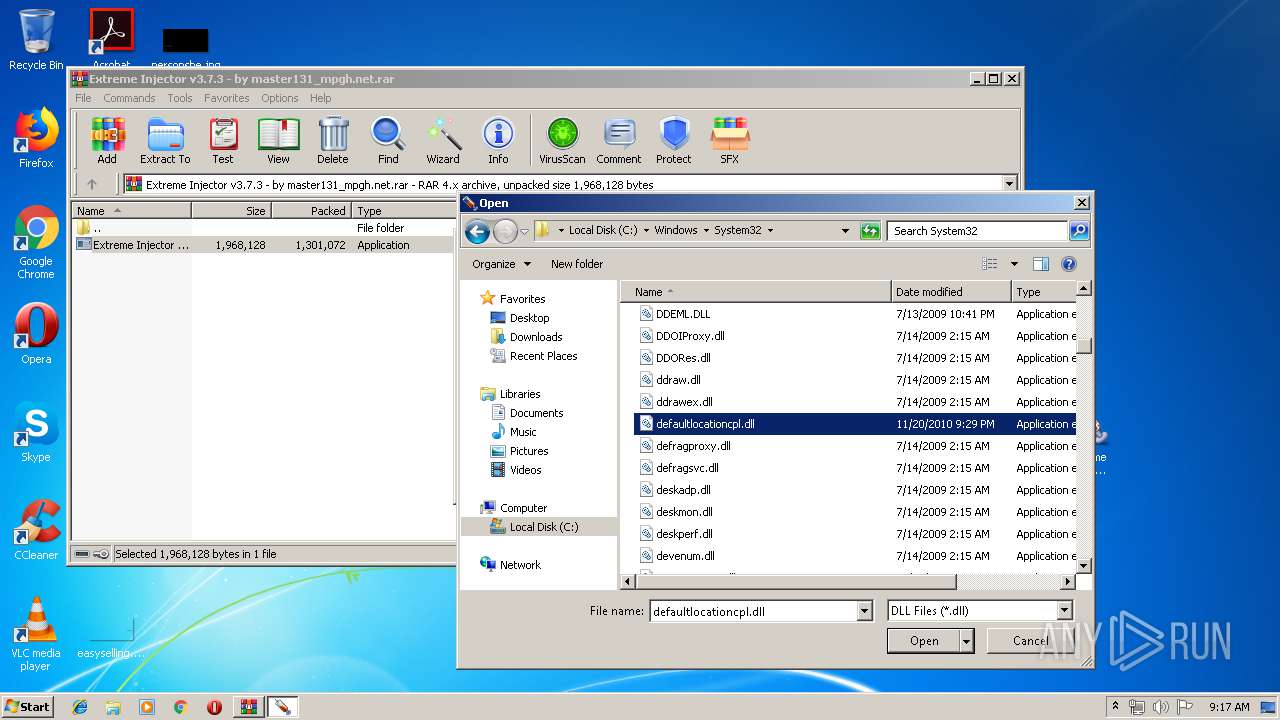
Task: Expand the view options dropdown arrow
Action: coord(1014,264)
